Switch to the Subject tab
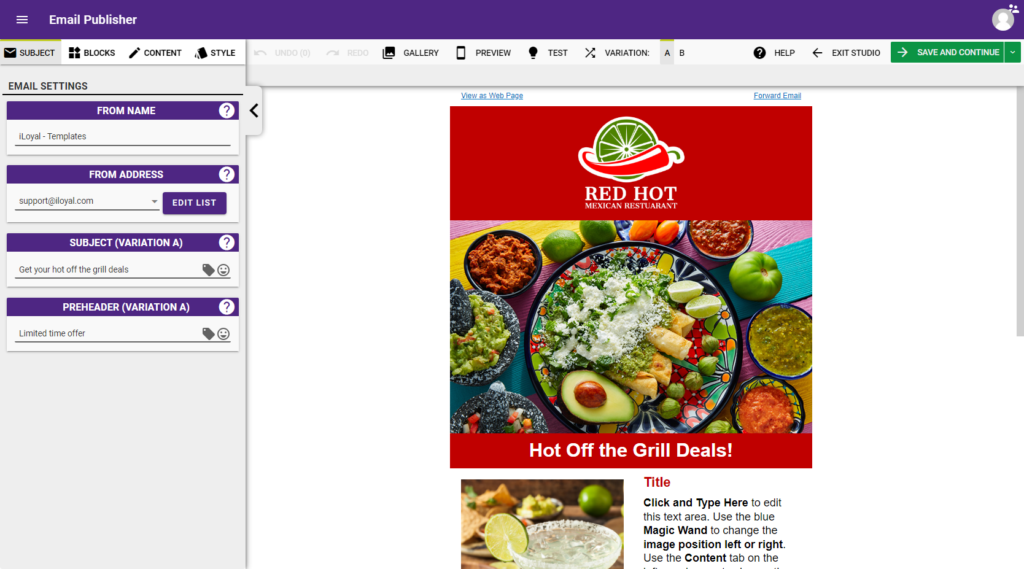1024x569 pixels. point(30,53)
